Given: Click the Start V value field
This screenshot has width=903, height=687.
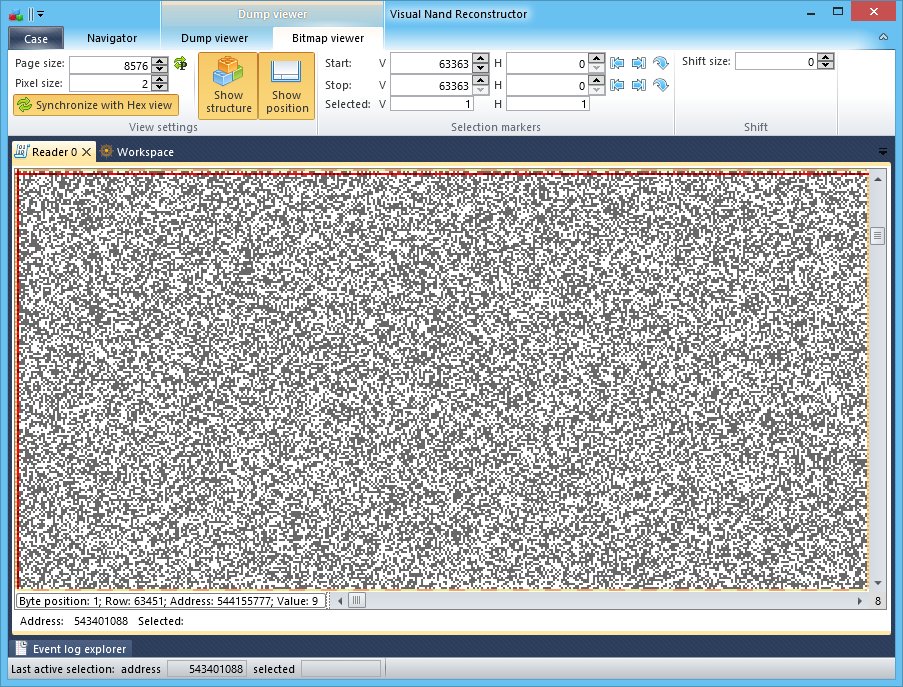Looking at the screenshot, I should point(431,63).
